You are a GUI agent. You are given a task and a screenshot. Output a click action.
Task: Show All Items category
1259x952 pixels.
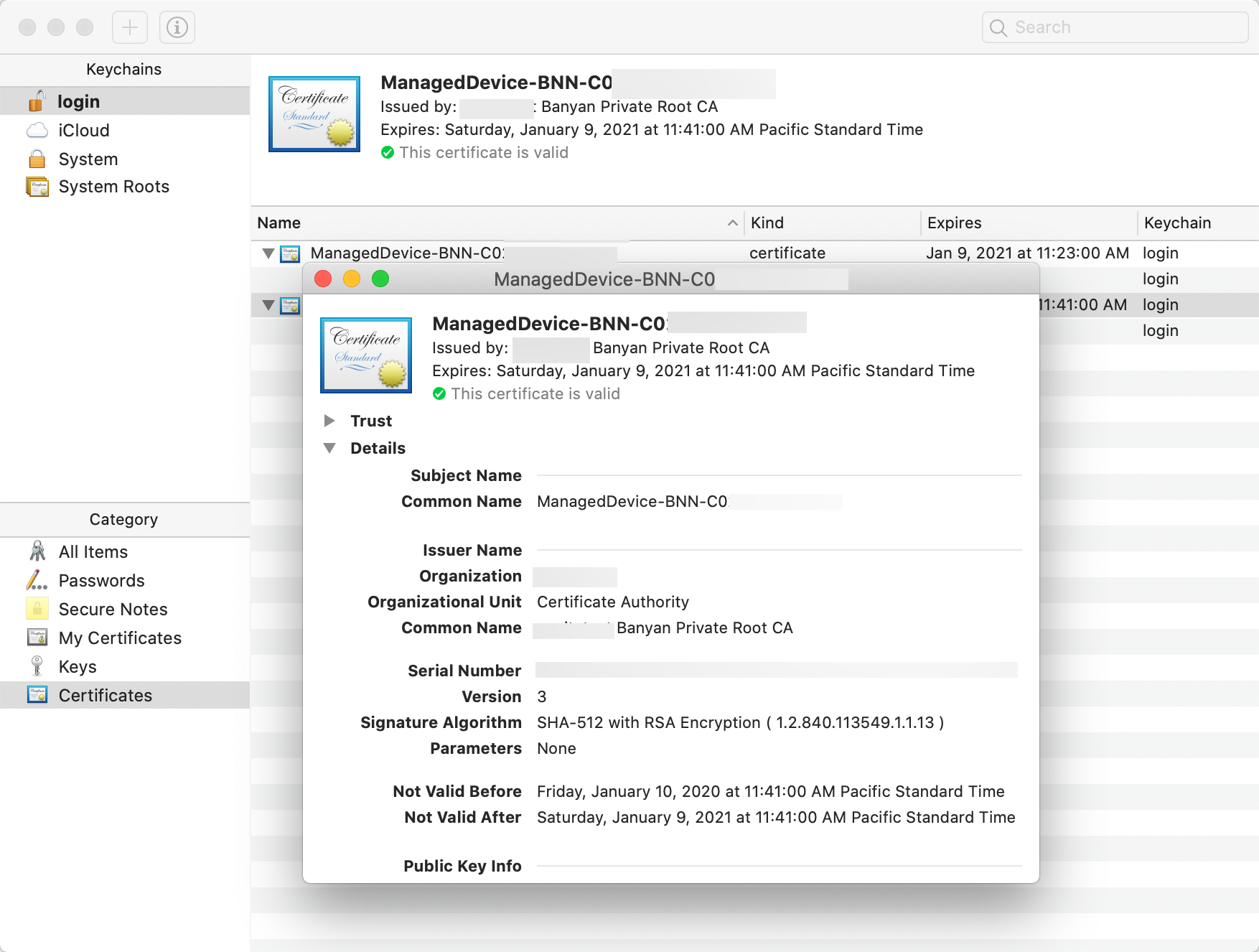(93, 551)
